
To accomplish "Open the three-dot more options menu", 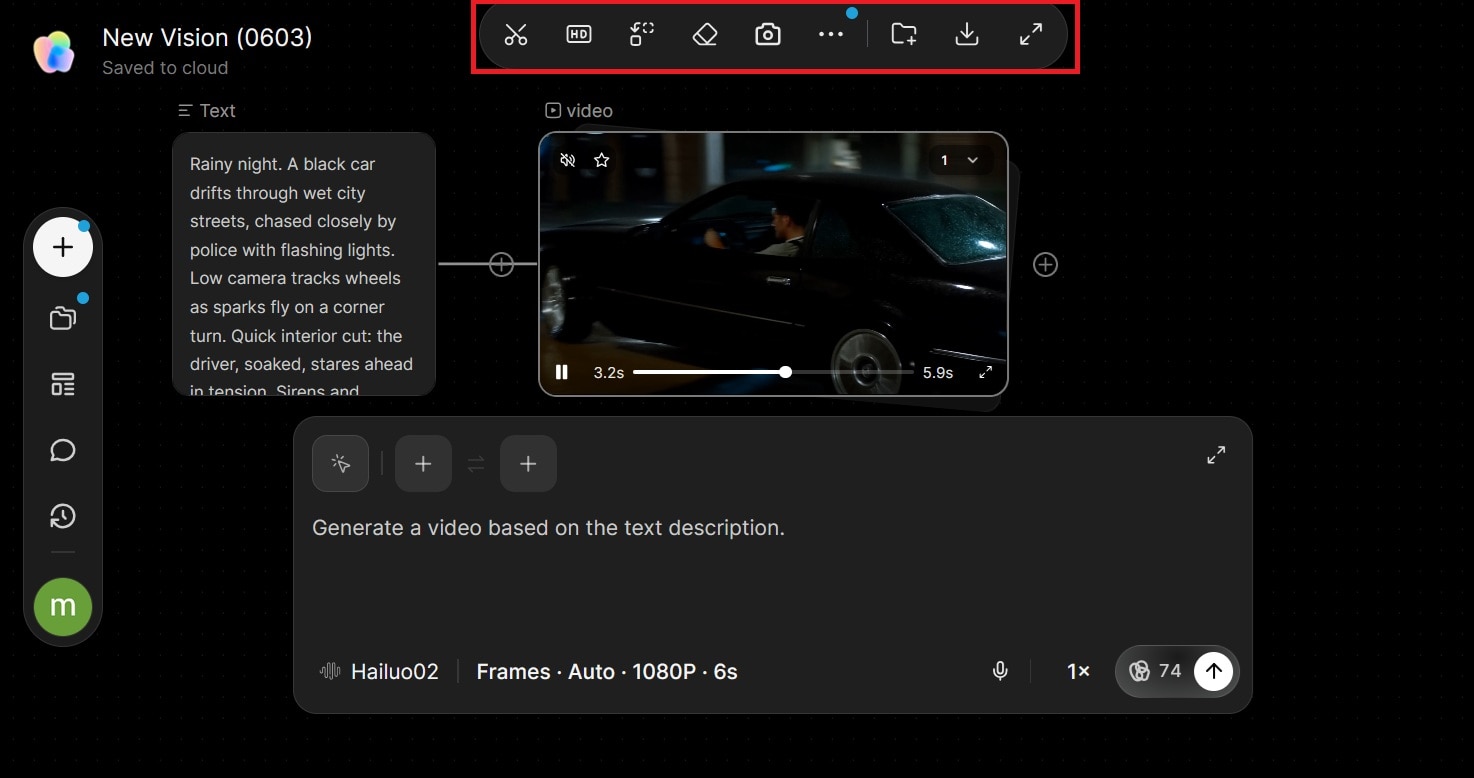I will (x=831, y=35).
